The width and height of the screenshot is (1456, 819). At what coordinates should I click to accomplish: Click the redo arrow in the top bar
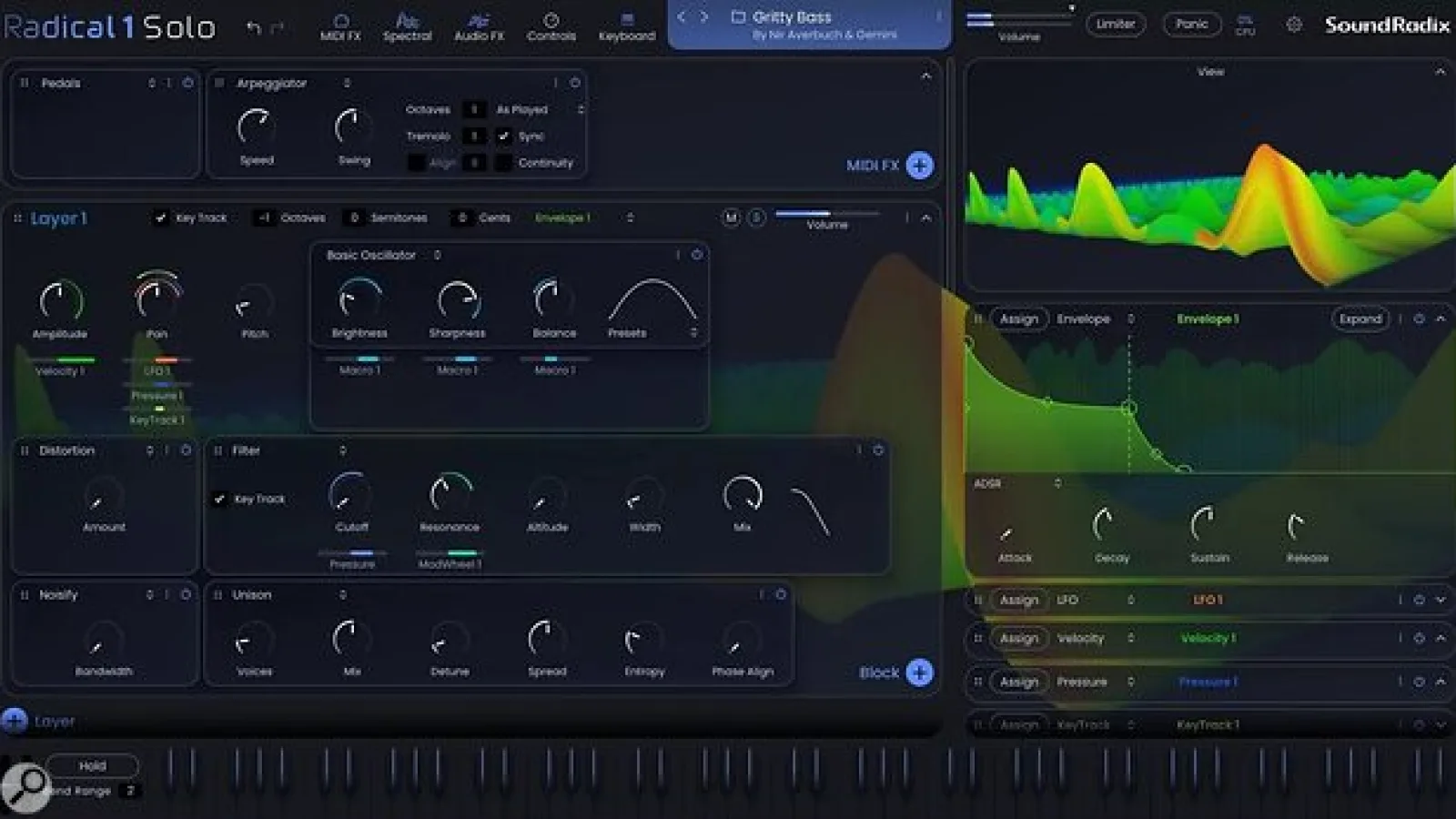(x=278, y=28)
